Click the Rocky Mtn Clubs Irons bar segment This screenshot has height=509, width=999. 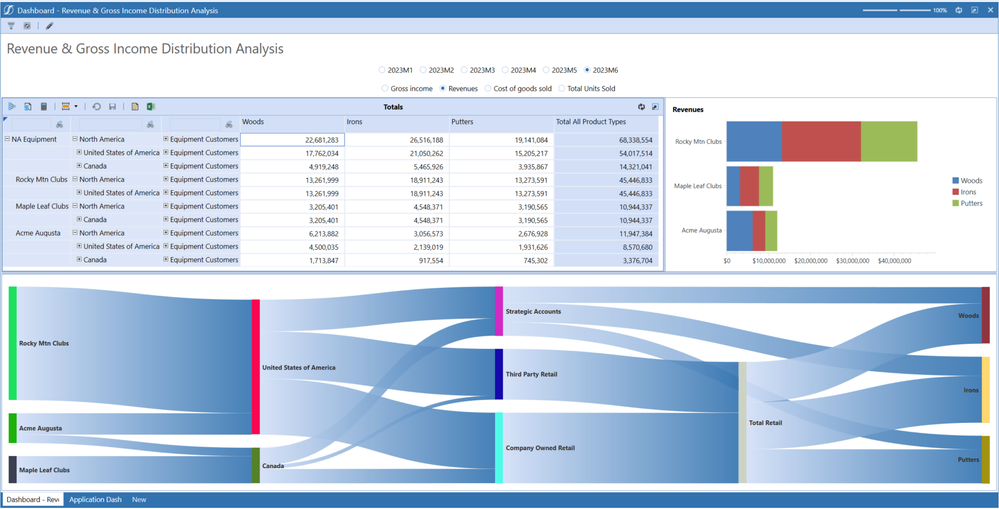[821, 141]
